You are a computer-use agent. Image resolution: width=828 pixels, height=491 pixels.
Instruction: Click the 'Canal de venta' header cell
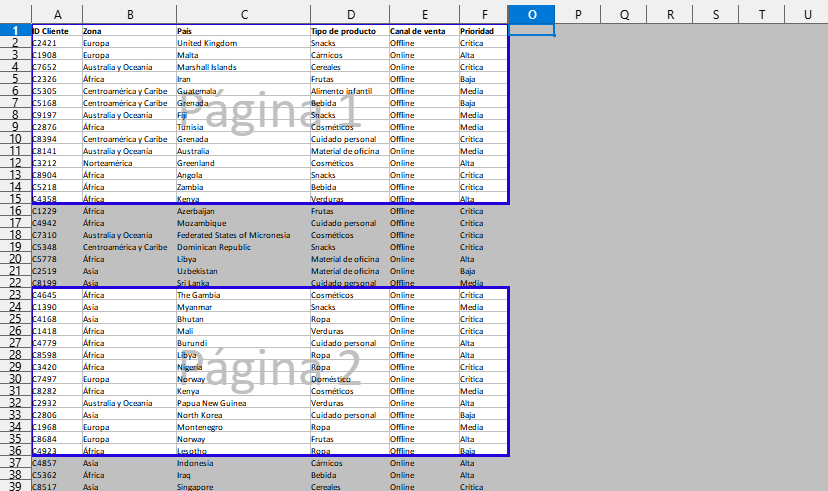418,31
